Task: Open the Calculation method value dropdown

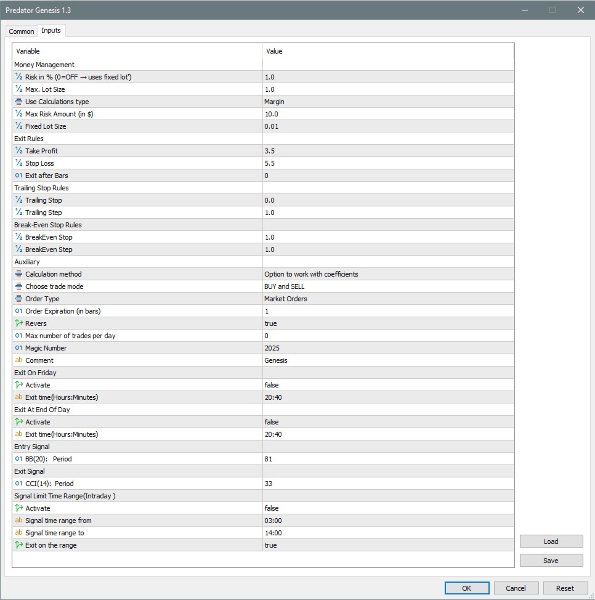Action: [x=388, y=274]
